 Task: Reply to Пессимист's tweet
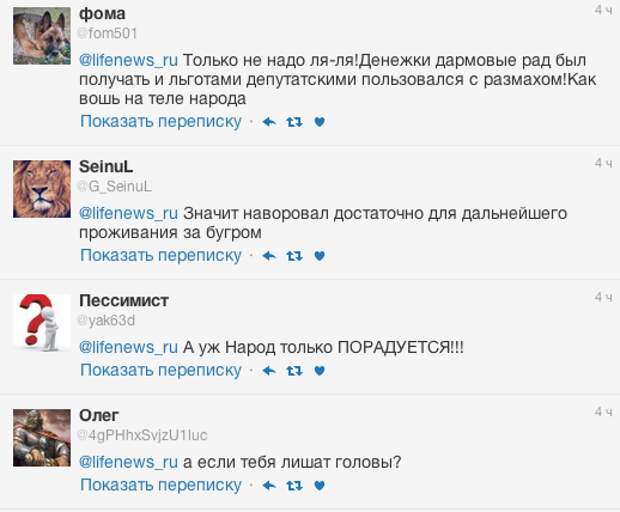pos(268,371)
